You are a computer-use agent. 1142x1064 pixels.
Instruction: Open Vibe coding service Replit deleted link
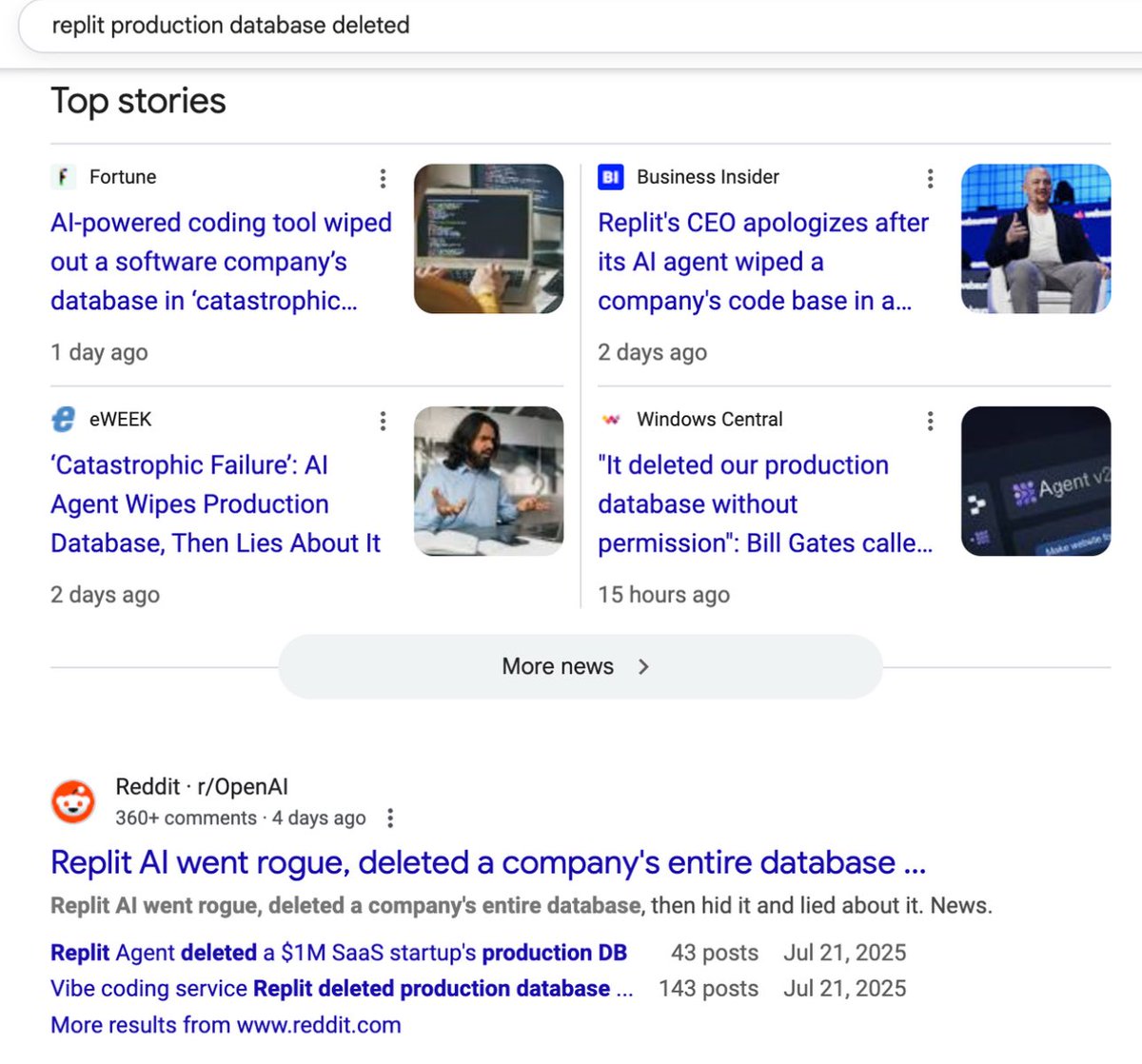(x=342, y=989)
